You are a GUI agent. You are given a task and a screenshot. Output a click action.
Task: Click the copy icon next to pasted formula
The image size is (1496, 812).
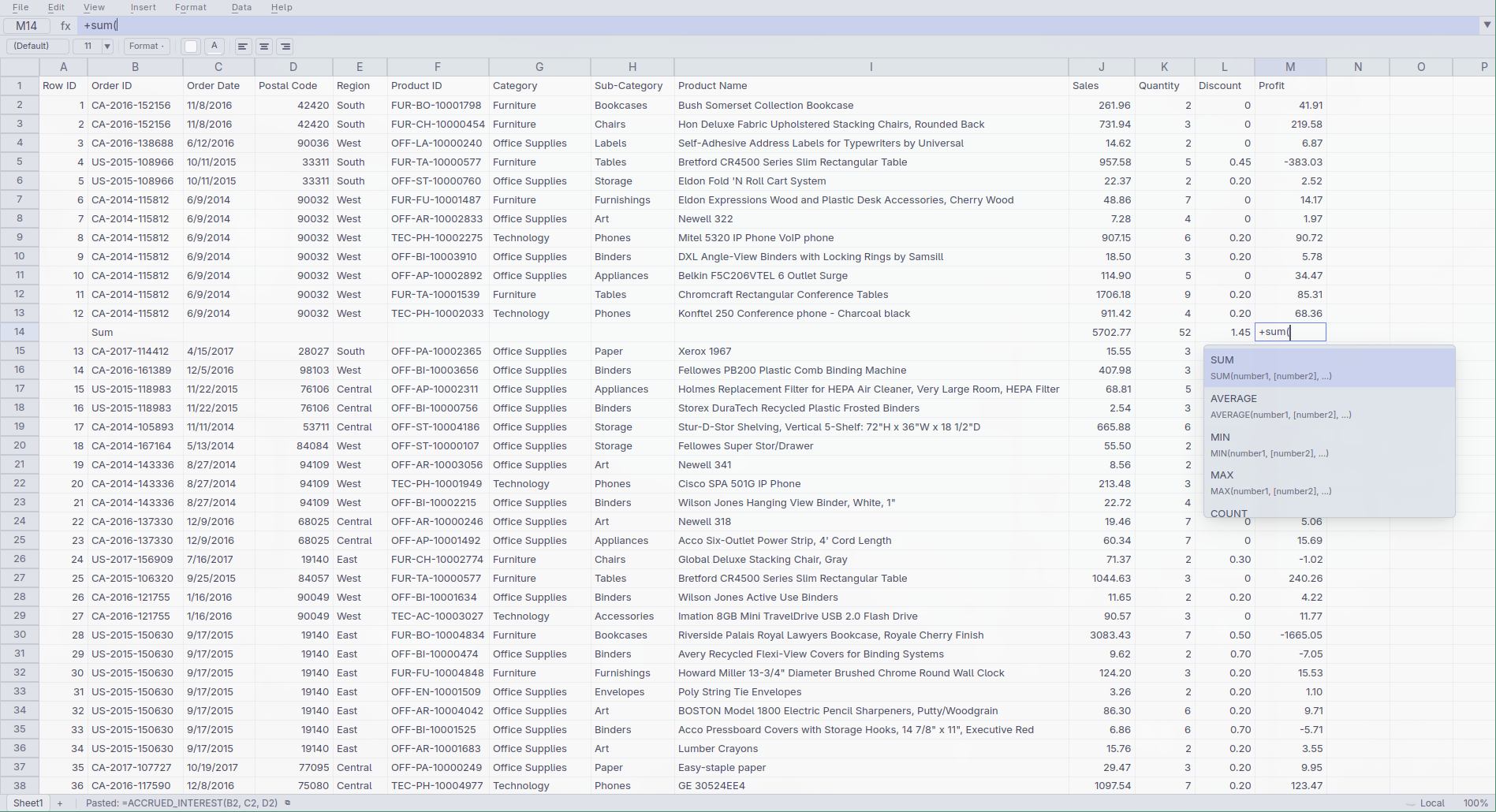pyautogui.click(x=288, y=803)
